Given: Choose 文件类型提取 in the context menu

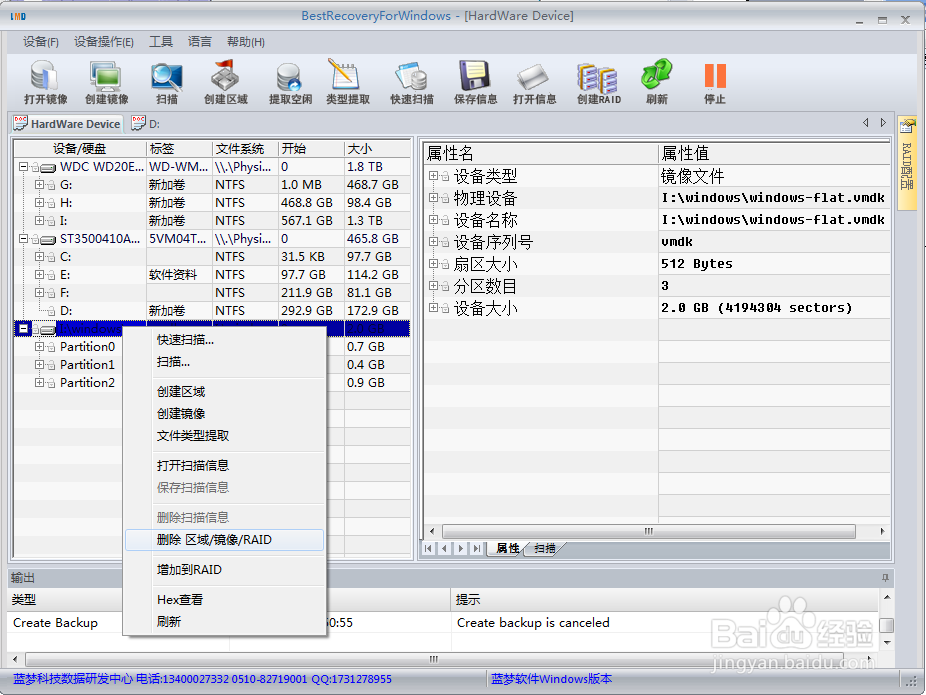Looking at the screenshot, I should 224,436.
